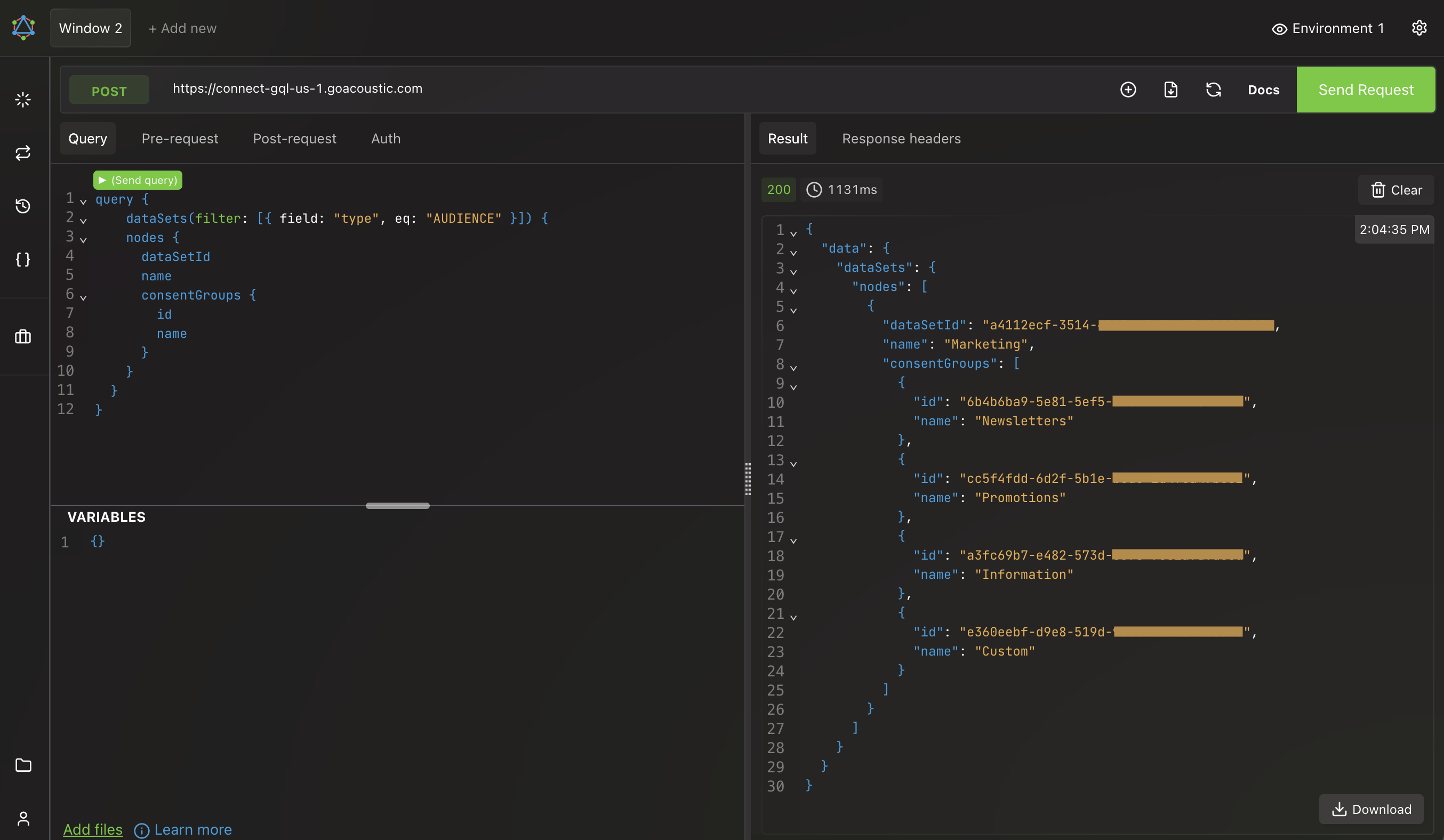
Task: Click the "Newsletters" value in result
Action: 1024,421
